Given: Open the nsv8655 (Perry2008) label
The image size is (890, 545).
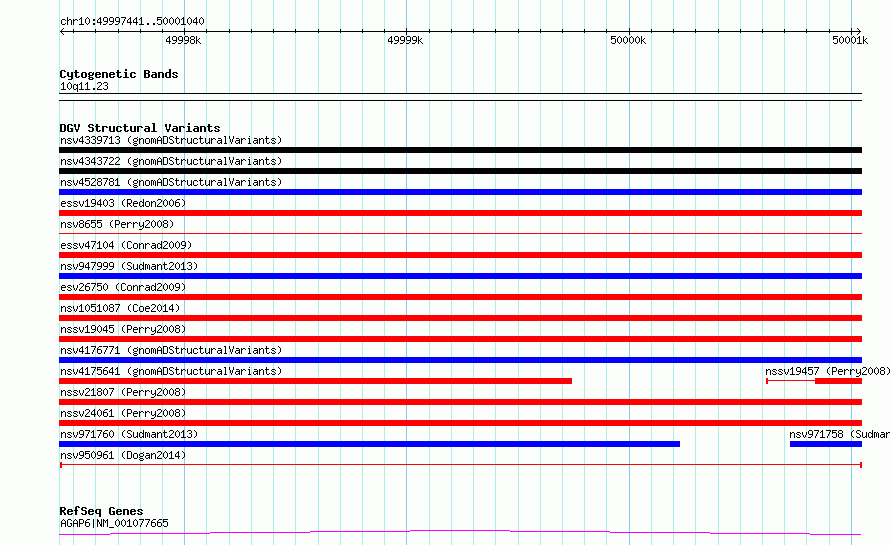Looking at the screenshot, I should (x=117, y=224).
